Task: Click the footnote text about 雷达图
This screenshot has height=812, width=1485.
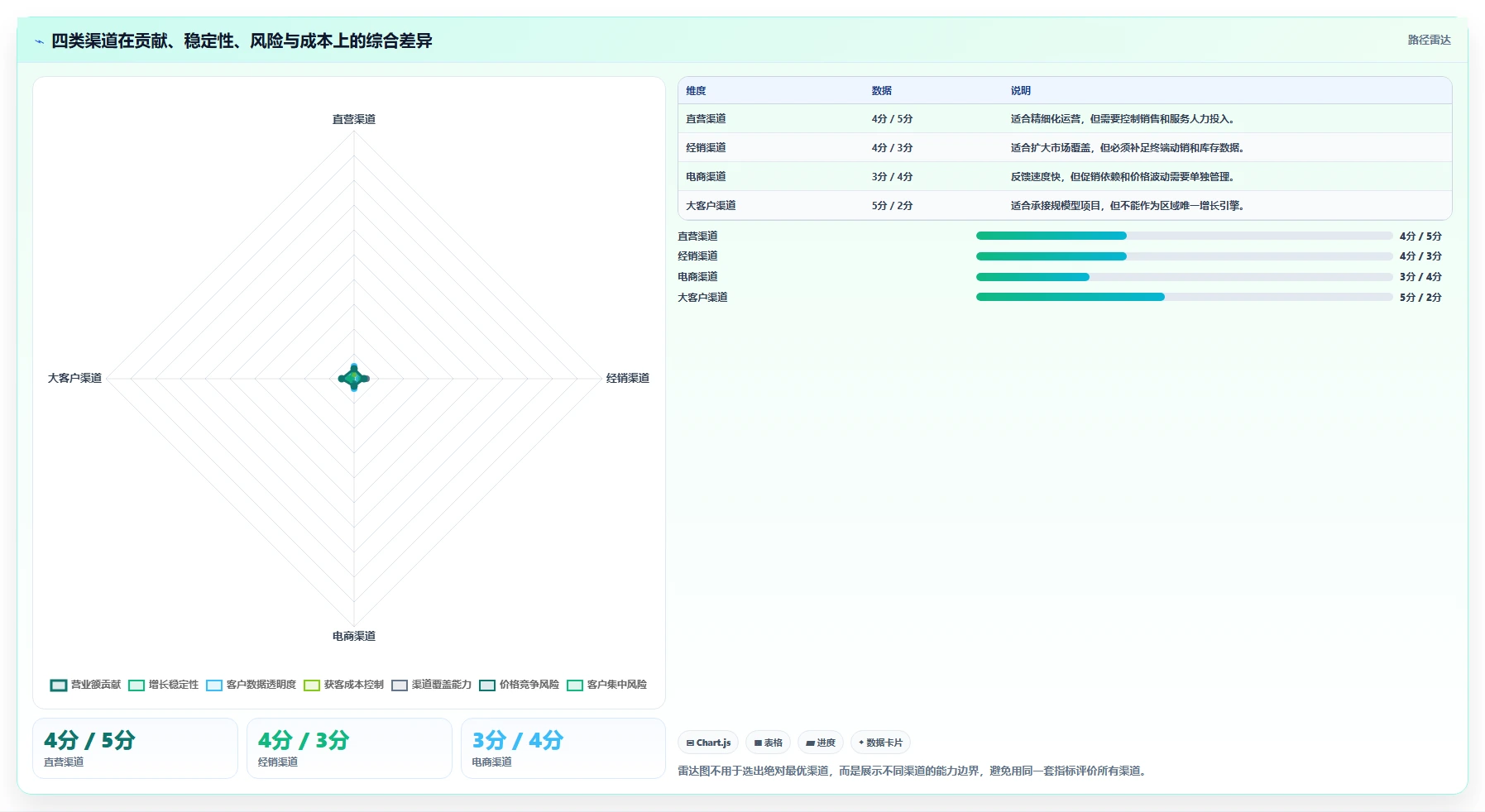Action: (913, 771)
